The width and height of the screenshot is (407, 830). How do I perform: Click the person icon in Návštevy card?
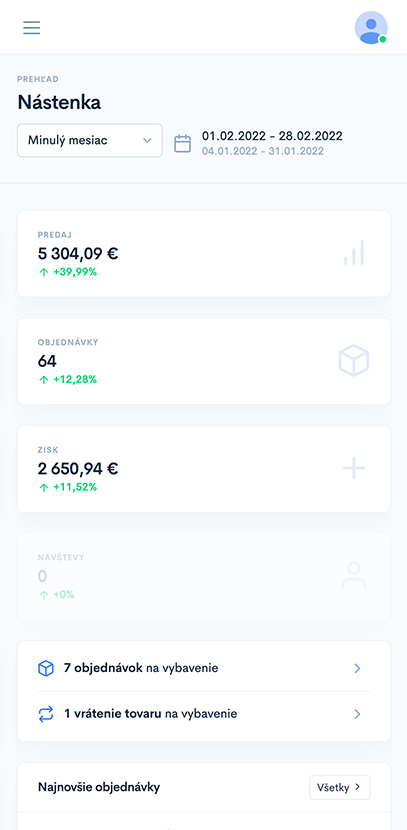(354, 576)
